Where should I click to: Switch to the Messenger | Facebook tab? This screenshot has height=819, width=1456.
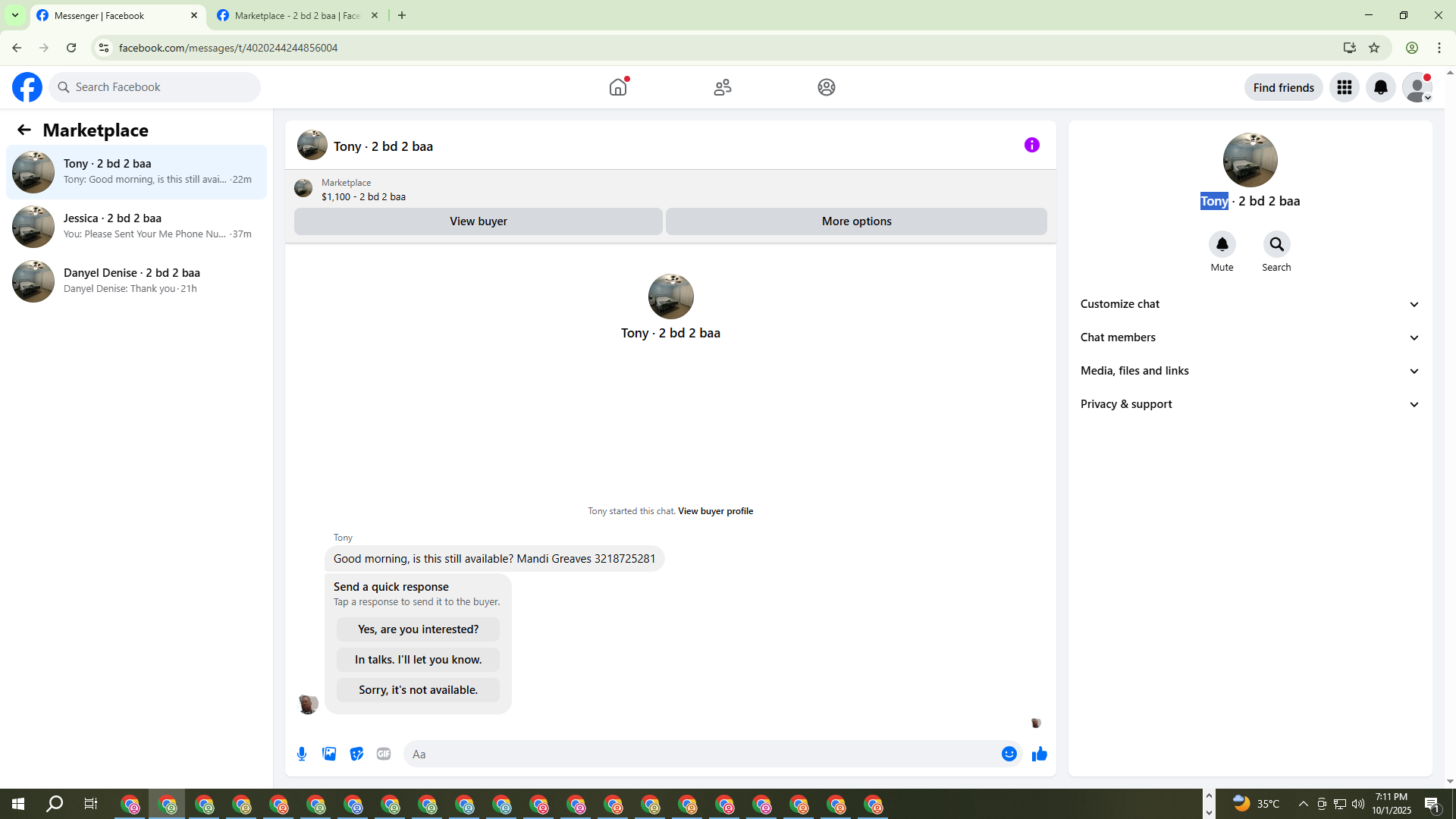(118, 15)
